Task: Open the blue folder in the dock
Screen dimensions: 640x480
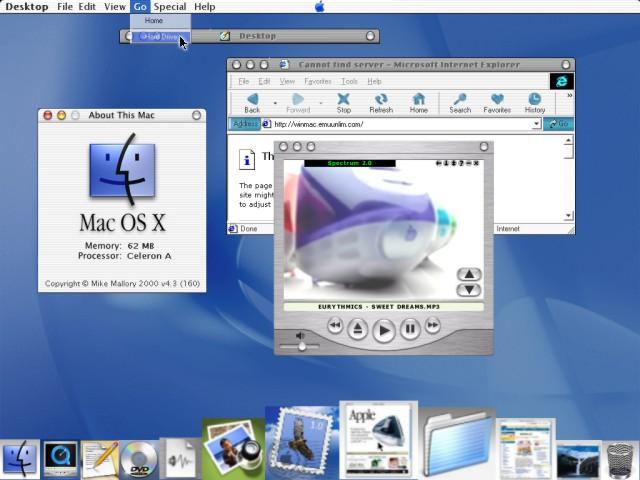Action: pos(457,443)
